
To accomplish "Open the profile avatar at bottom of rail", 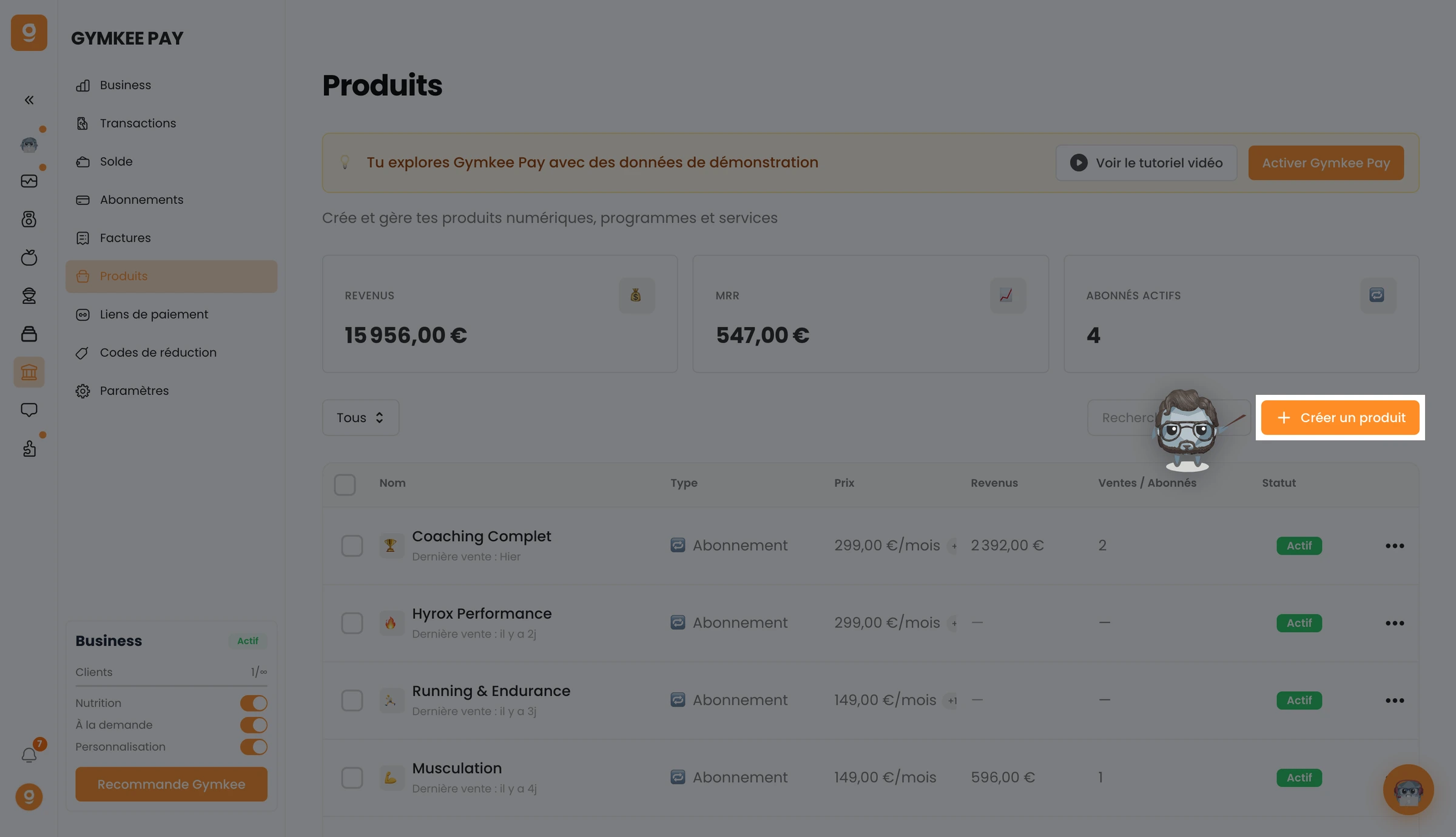I will tap(29, 797).
